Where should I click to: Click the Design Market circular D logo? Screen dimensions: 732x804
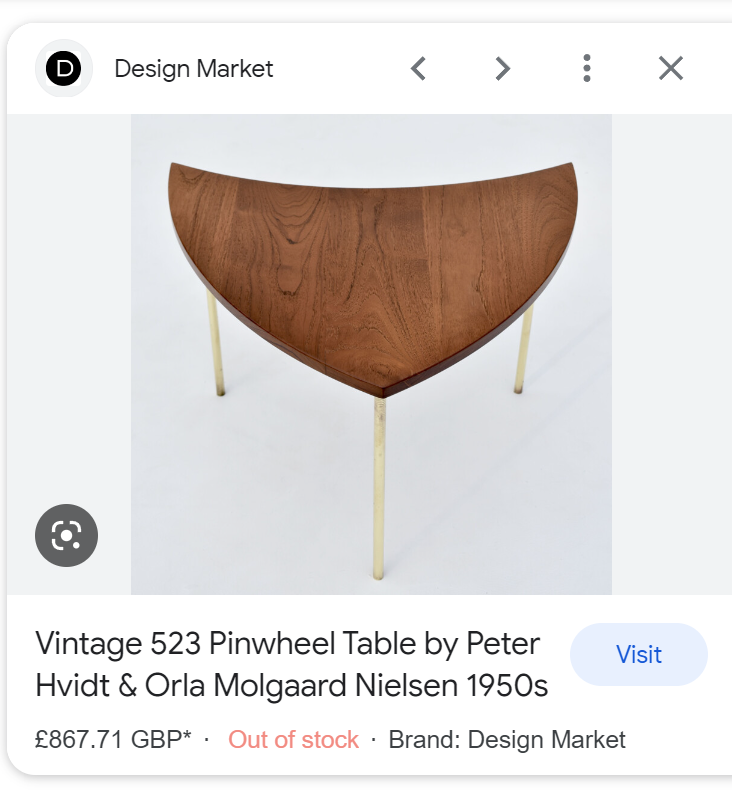tap(64, 68)
